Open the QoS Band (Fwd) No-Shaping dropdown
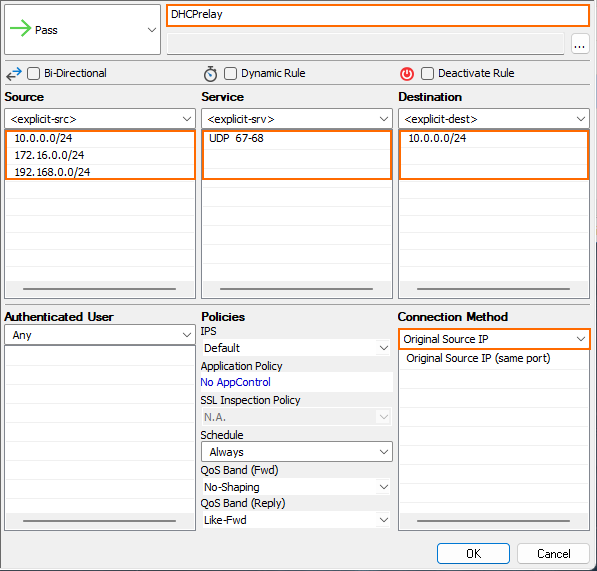This screenshot has height=571, width=597. point(296,487)
